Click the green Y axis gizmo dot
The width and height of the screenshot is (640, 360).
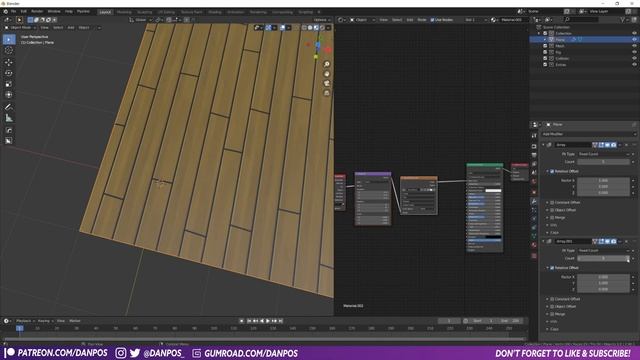[x=316, y=57]
